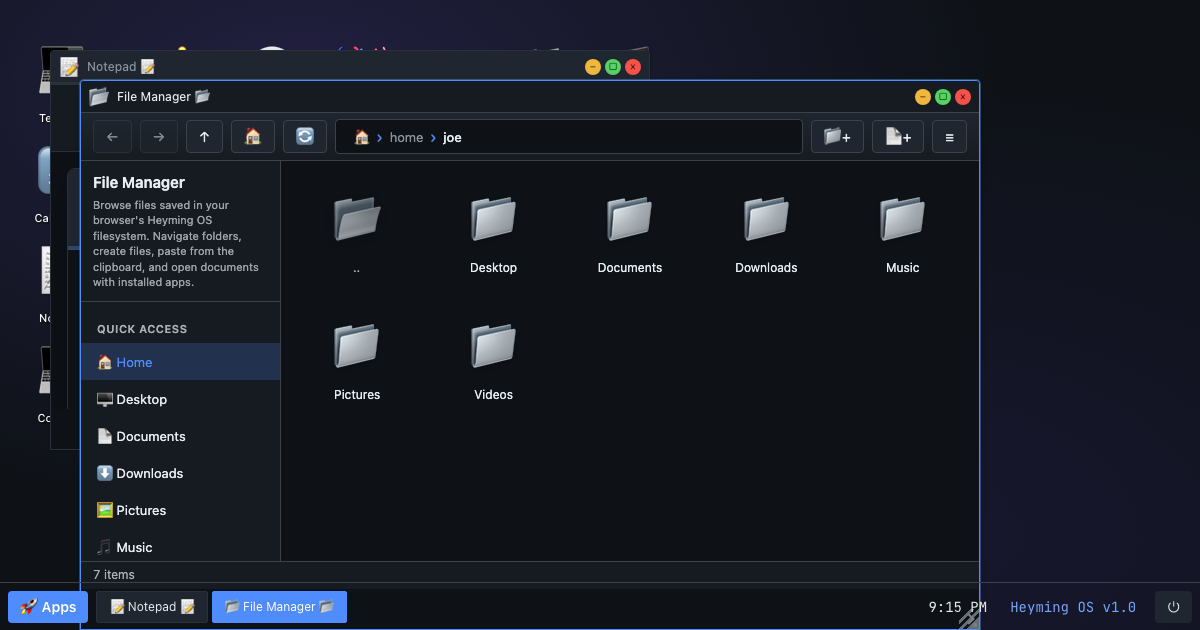Viewport: 1200px width, 630px height.
Task: Click the File Manager window title icon
Action: coord(99,96)
